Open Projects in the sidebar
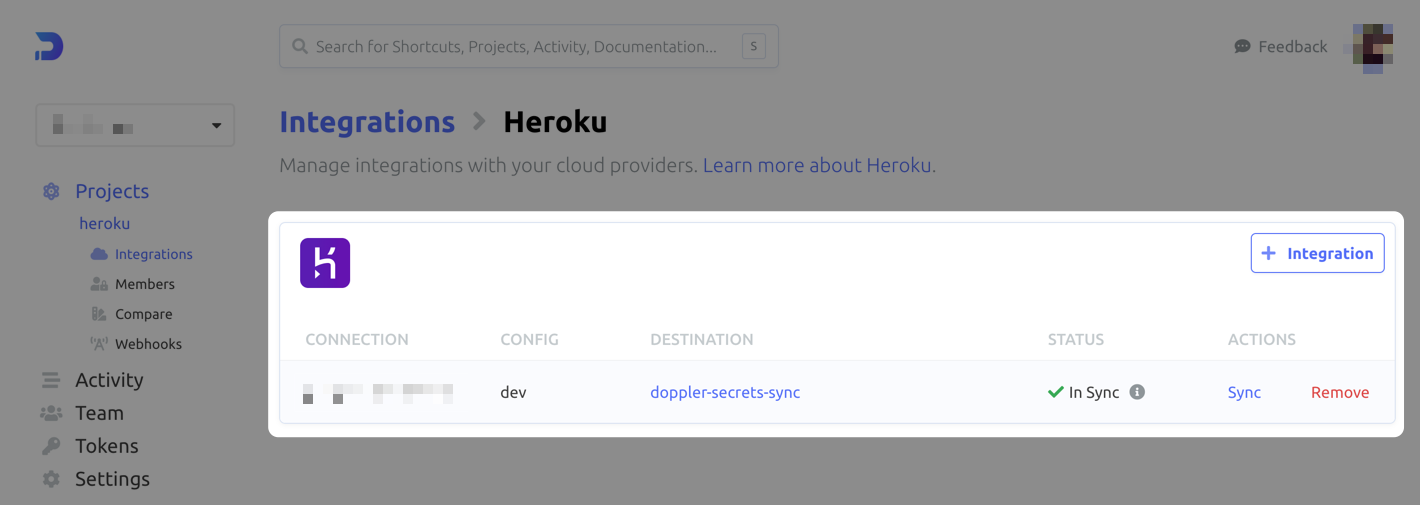The image size is (1420, 505). pos(112,191)
